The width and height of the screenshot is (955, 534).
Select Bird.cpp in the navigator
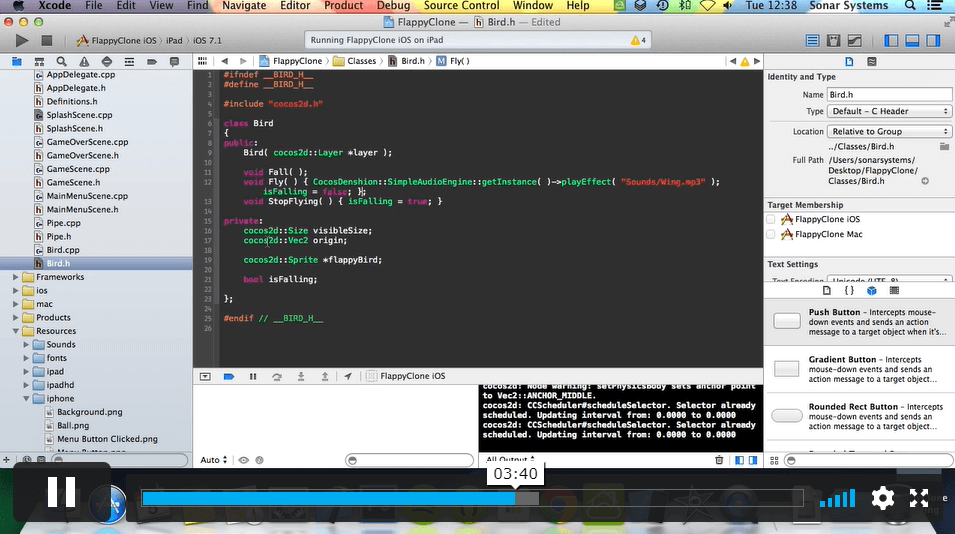[63, 250]
